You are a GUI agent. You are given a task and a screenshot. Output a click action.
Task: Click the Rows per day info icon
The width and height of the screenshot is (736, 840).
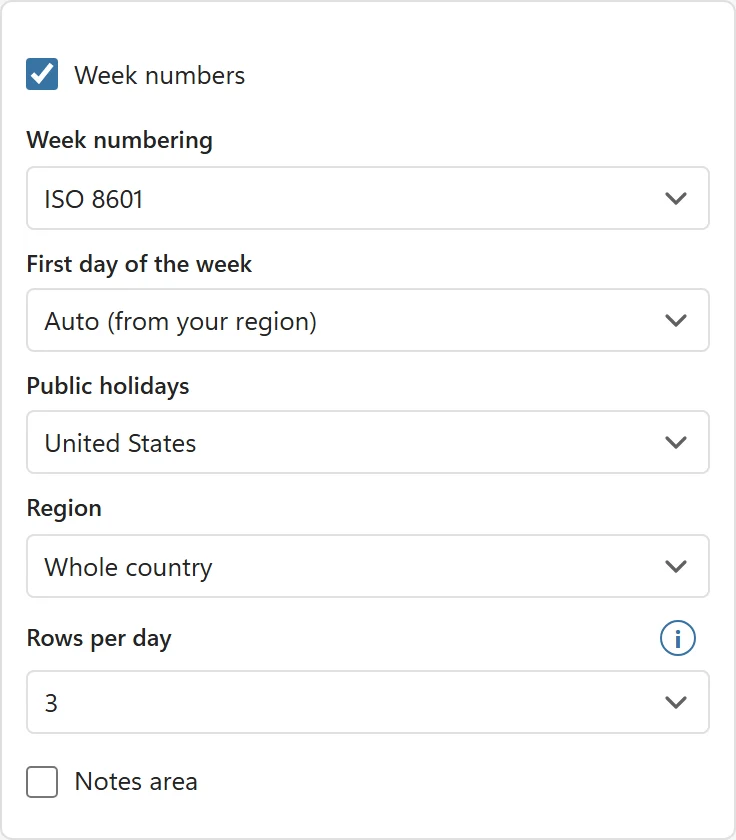(678, 638)
